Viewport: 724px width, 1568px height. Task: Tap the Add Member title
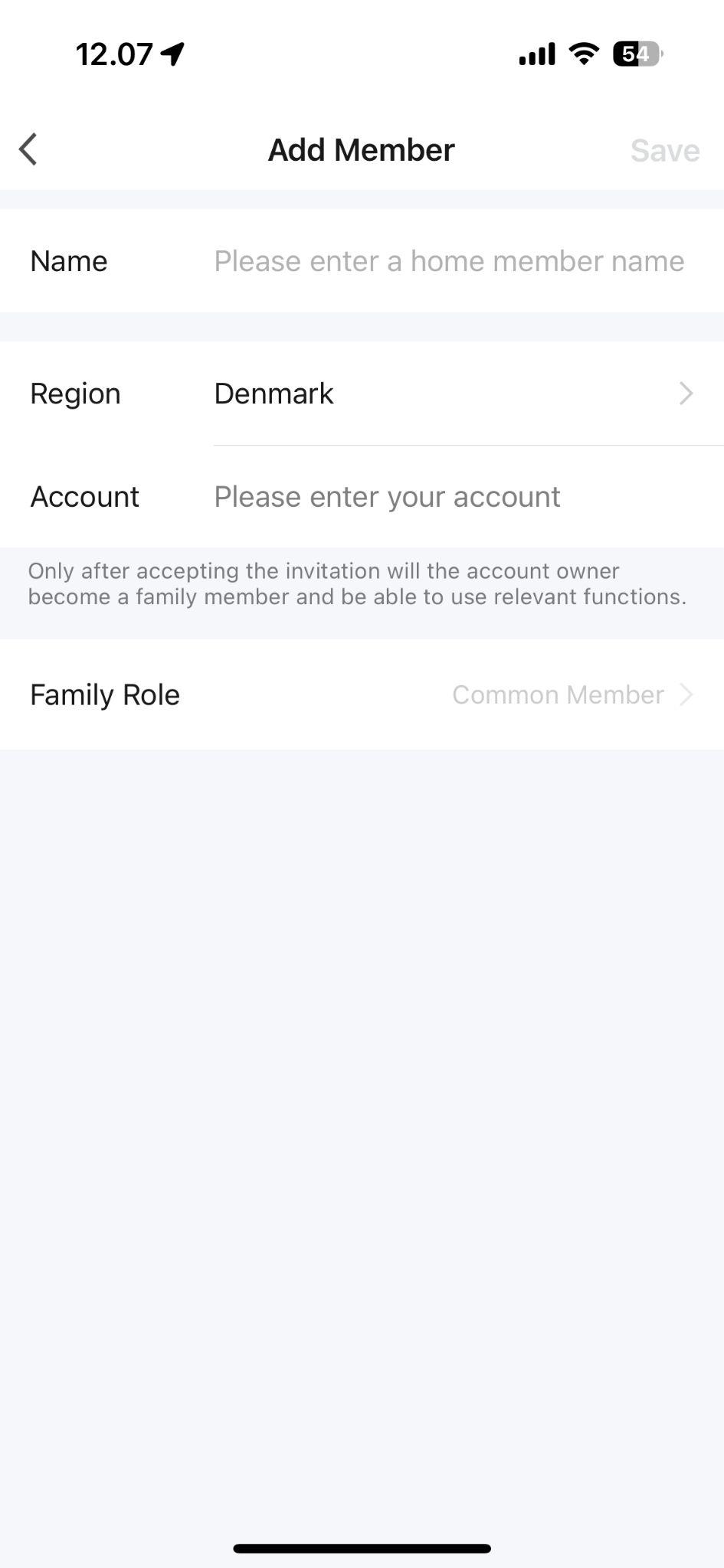(x=361, y=150)
